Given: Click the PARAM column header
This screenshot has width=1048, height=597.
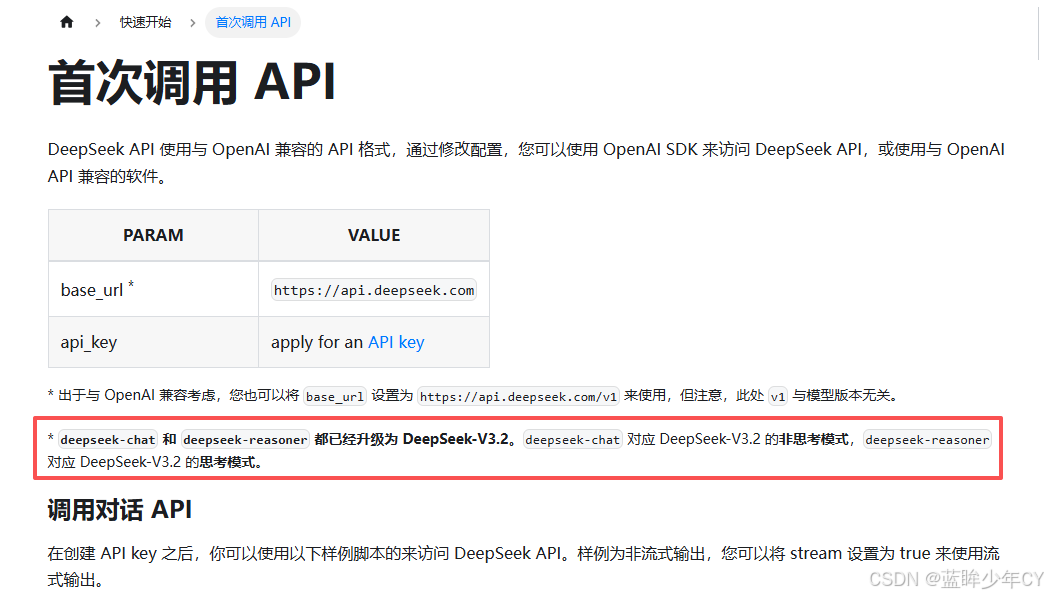Looking at the screenshot, I should click(x=153, y=236).
